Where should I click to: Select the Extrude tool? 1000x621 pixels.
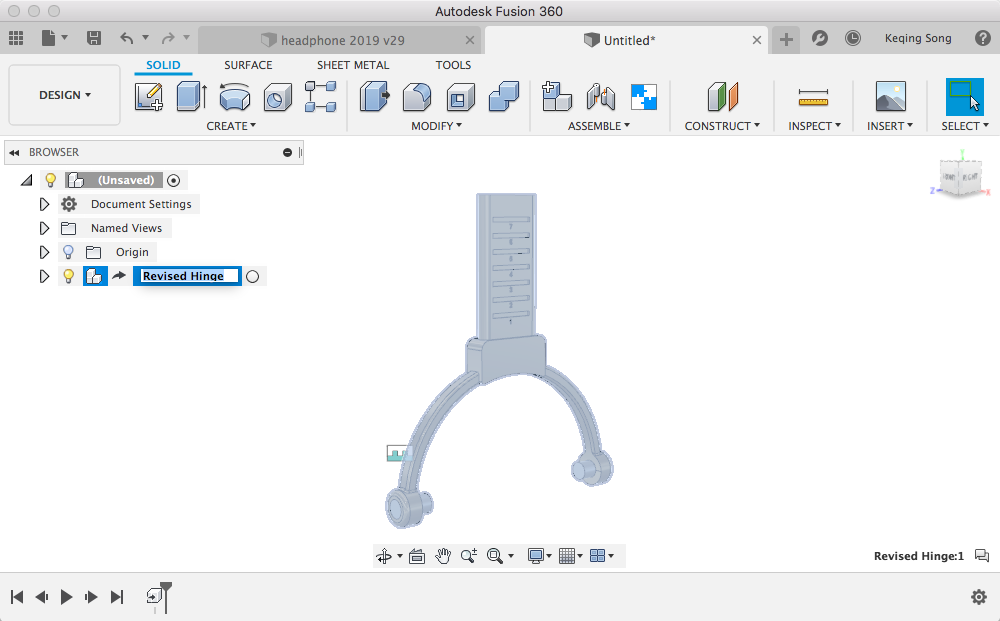click(x=191, y=97)
